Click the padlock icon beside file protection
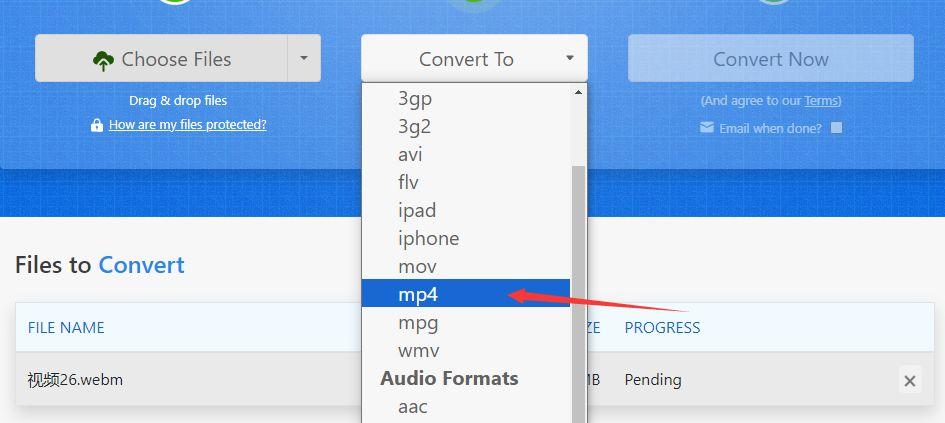 coord(97,126)
